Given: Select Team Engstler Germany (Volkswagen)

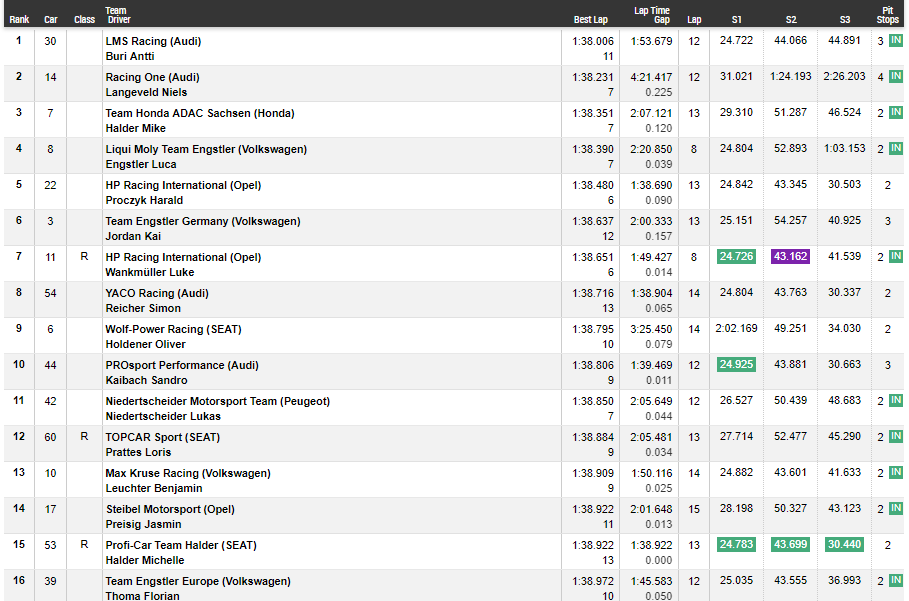Looking at the screenshot, I should tap(203, 221).
